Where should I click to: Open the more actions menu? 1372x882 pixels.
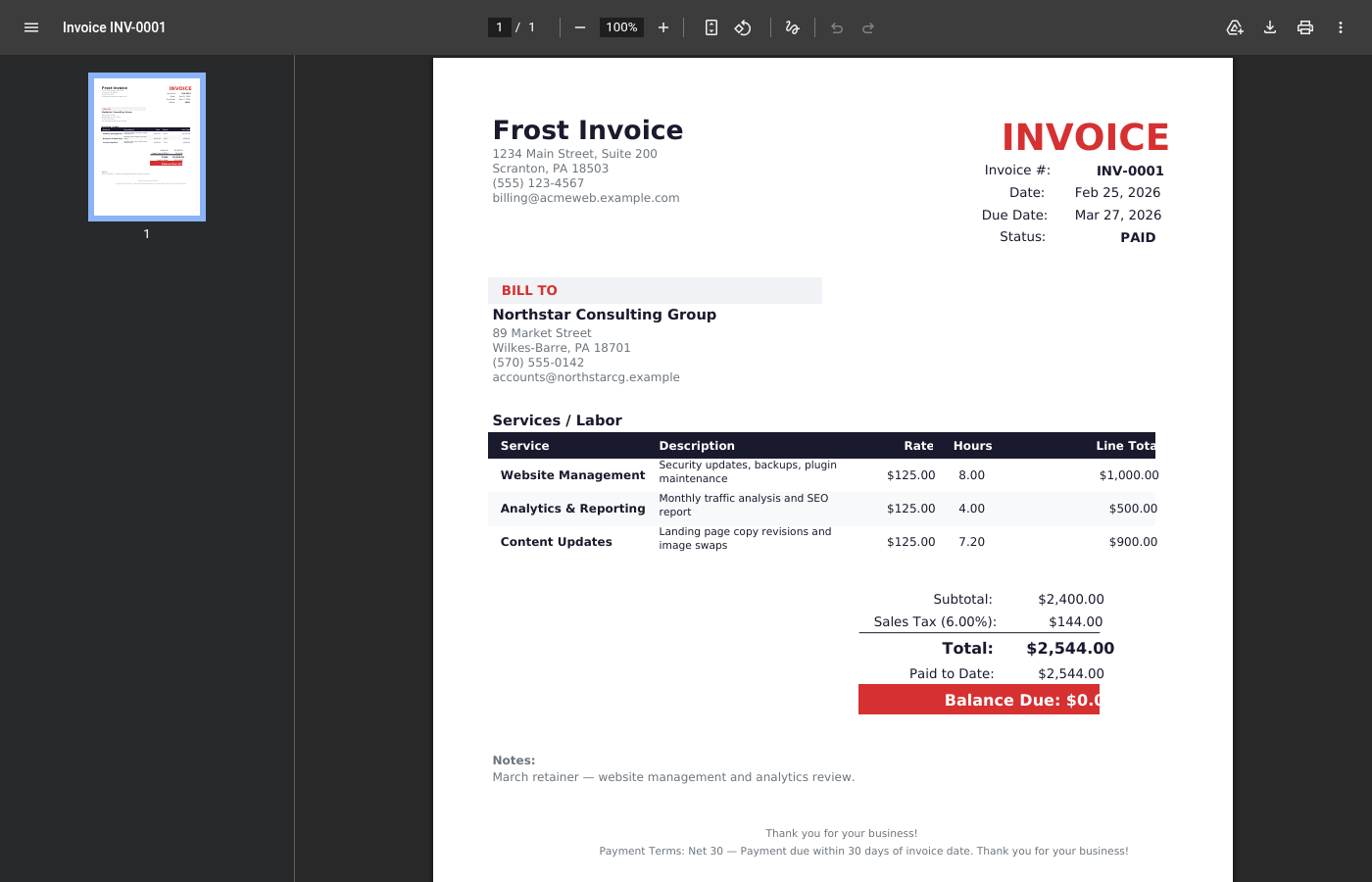(x=1341, y=27)
